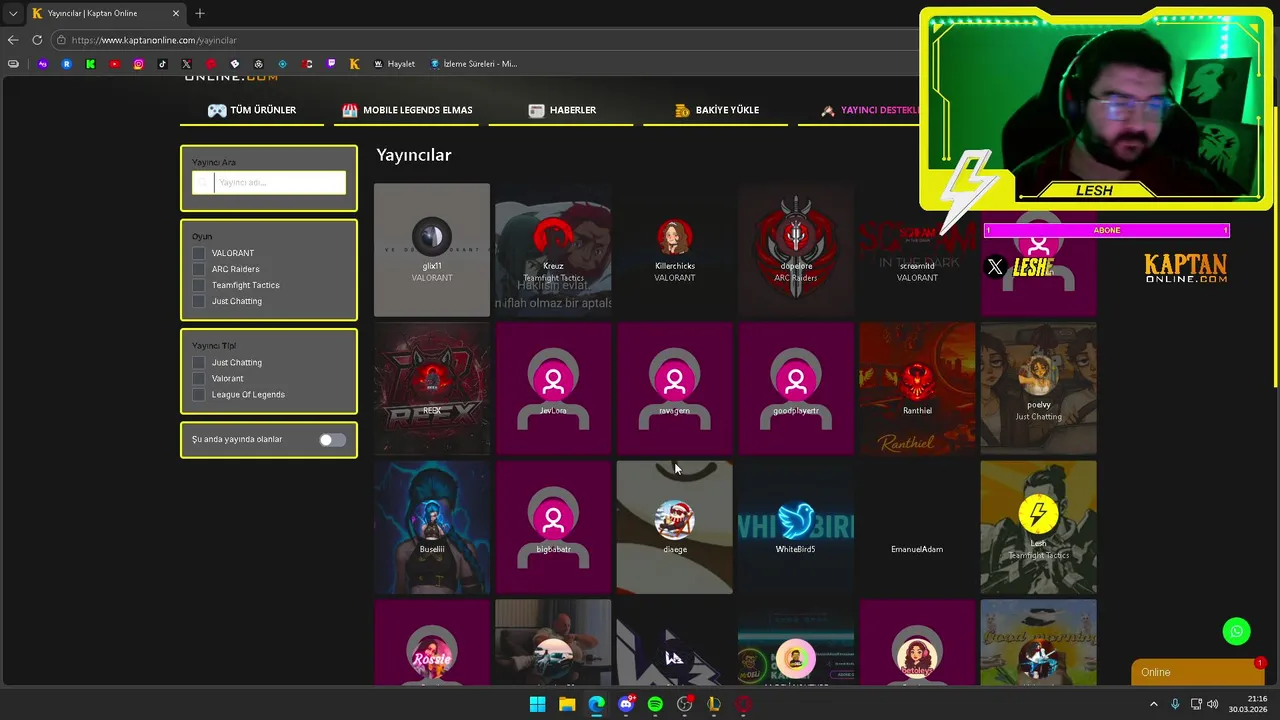
Task: Check the Just Chatting game filter
Action: [199, 301]
